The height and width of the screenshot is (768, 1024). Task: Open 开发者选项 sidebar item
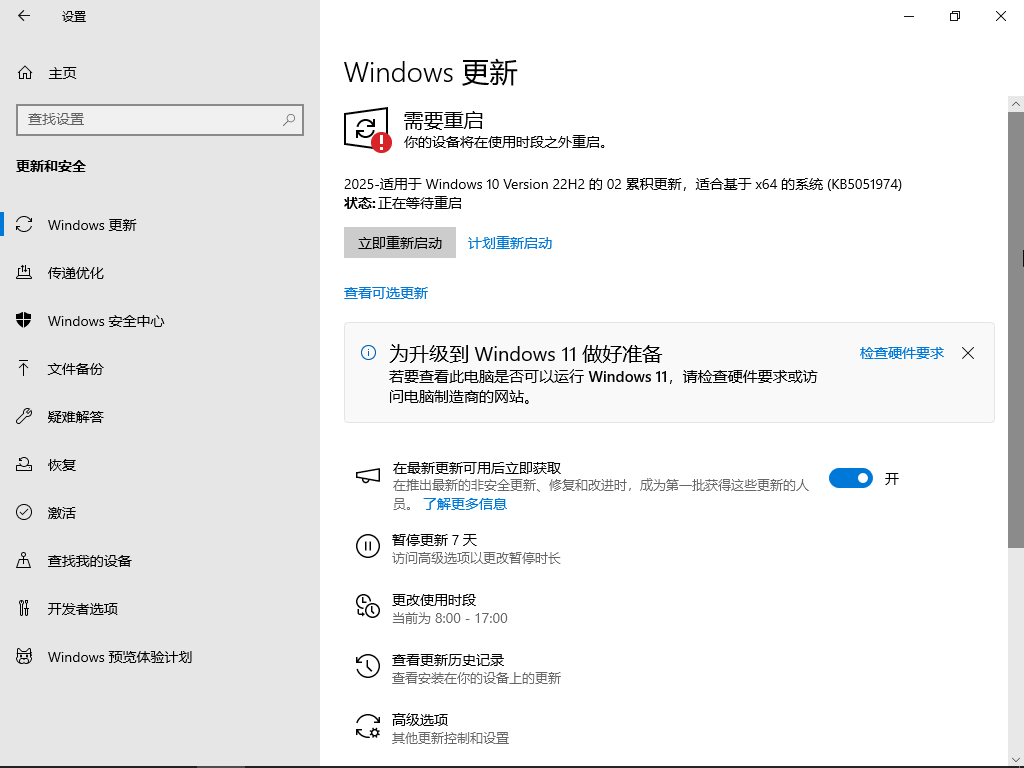coord(83,609)
